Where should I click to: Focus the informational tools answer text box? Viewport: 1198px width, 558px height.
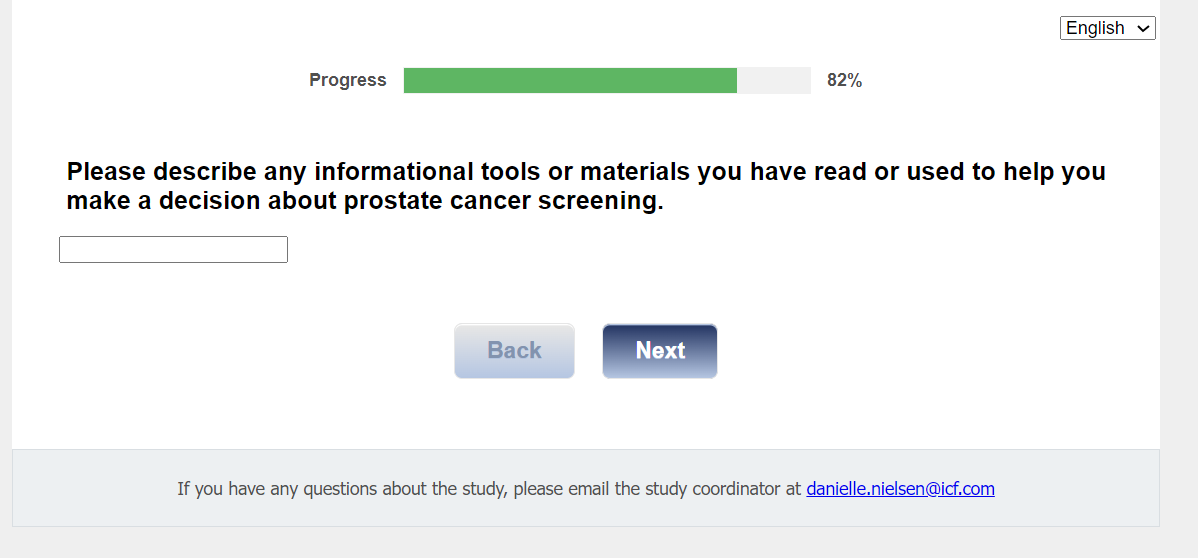[x=173, y=249]
